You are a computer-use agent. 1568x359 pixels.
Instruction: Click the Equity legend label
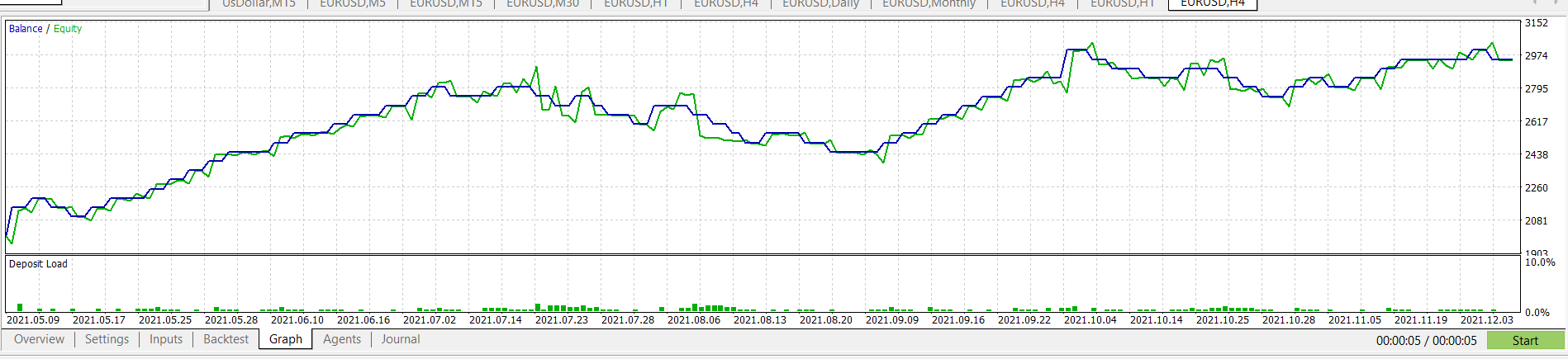pos(68,28)
